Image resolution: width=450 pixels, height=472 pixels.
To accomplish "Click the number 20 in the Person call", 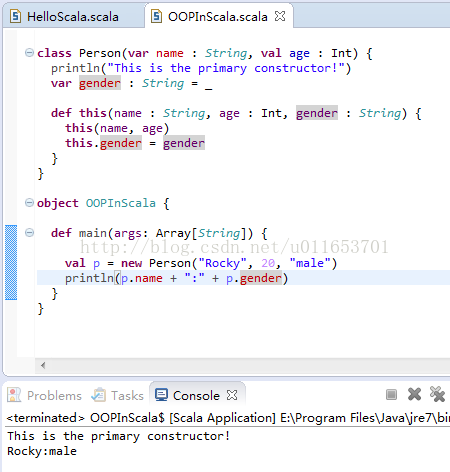I will pos(268,263).
